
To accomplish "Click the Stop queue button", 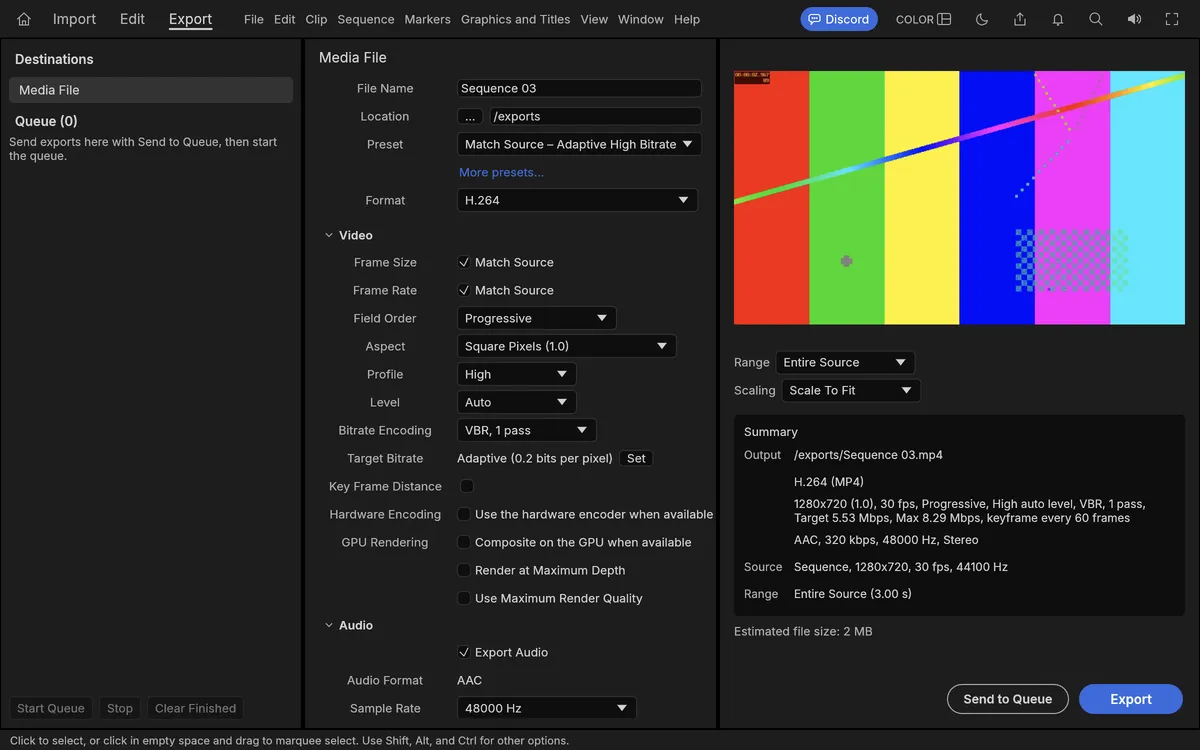I will coord(120,708).
